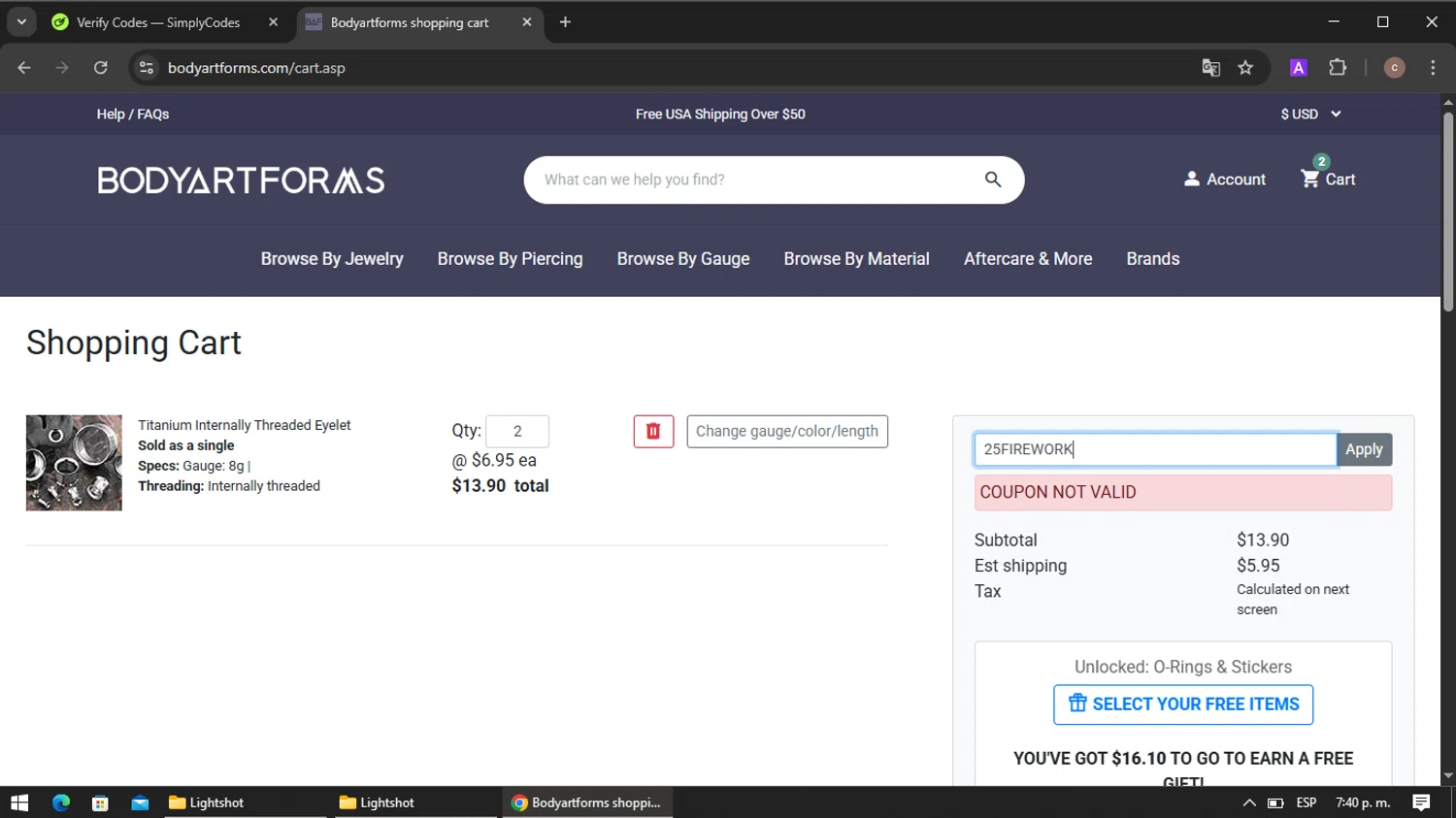Click the browser address bar URL
The height and width of the screenshot is (818, 1456).
(256, 68)
